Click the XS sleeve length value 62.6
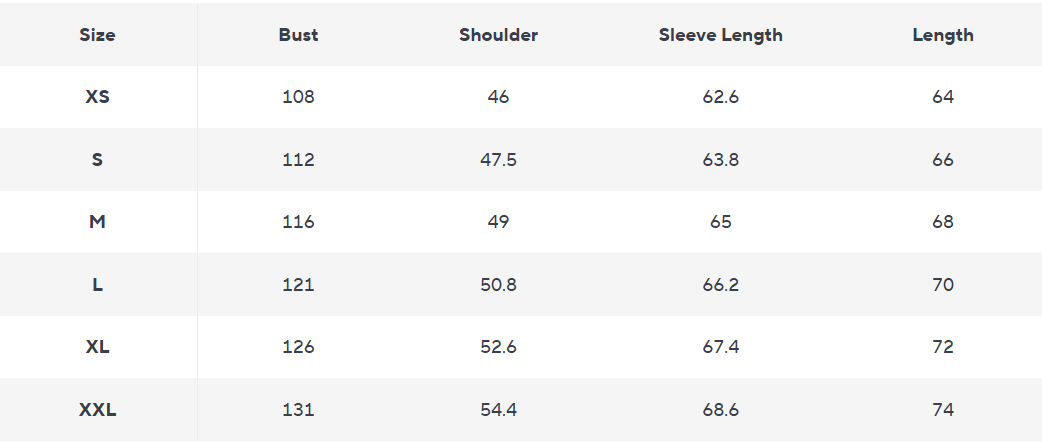The height and width of the screenshot is (442, 1042). [720, 97]
